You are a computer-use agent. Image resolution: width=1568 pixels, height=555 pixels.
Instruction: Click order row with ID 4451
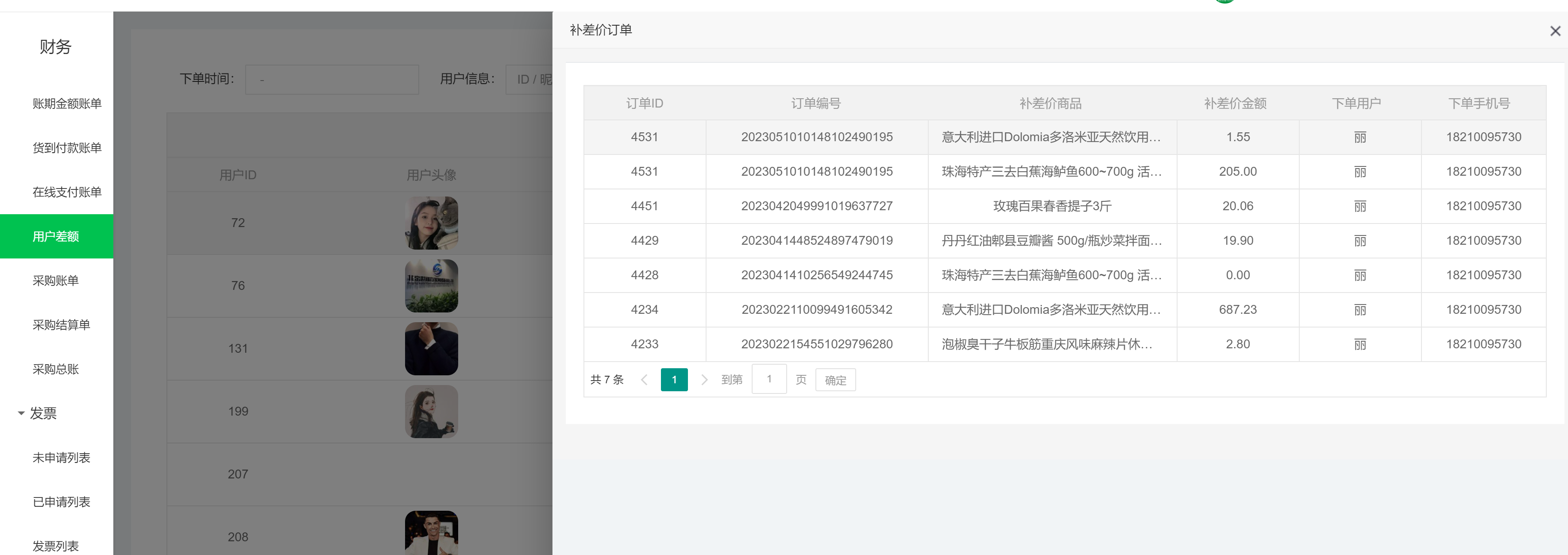click(x=644, y=206)
